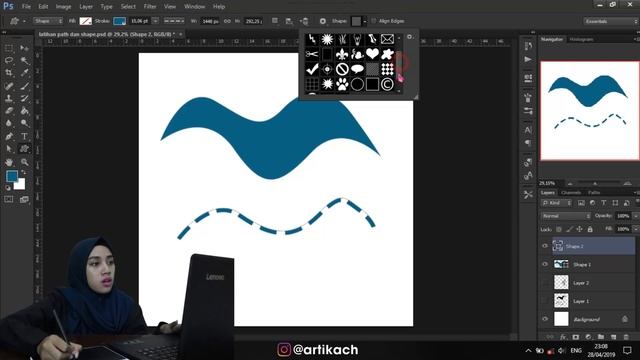
Task: Click the foreground color swatch
Action: click(12, 176)
